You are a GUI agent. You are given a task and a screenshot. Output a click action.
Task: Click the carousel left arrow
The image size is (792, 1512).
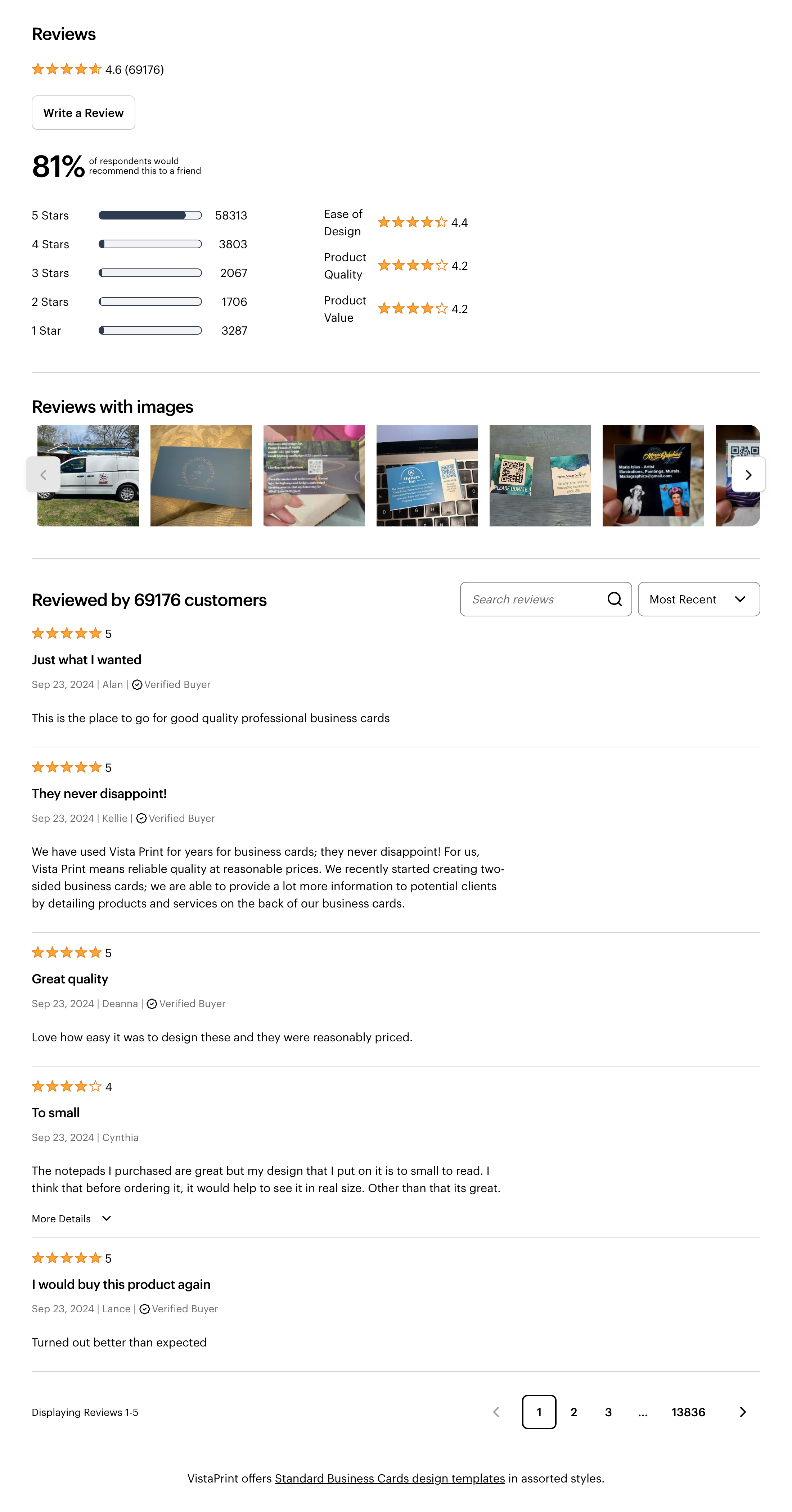tap(43, 475)
